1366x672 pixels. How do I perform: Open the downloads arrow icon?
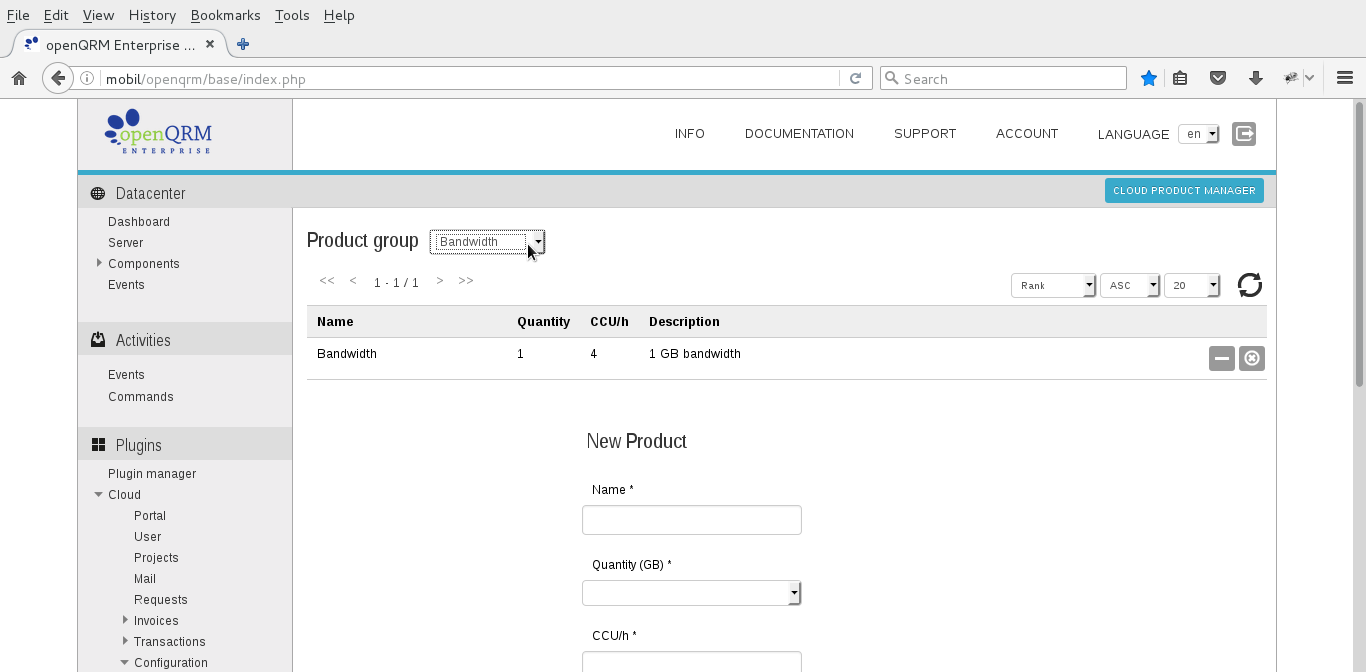[1256, 78]
